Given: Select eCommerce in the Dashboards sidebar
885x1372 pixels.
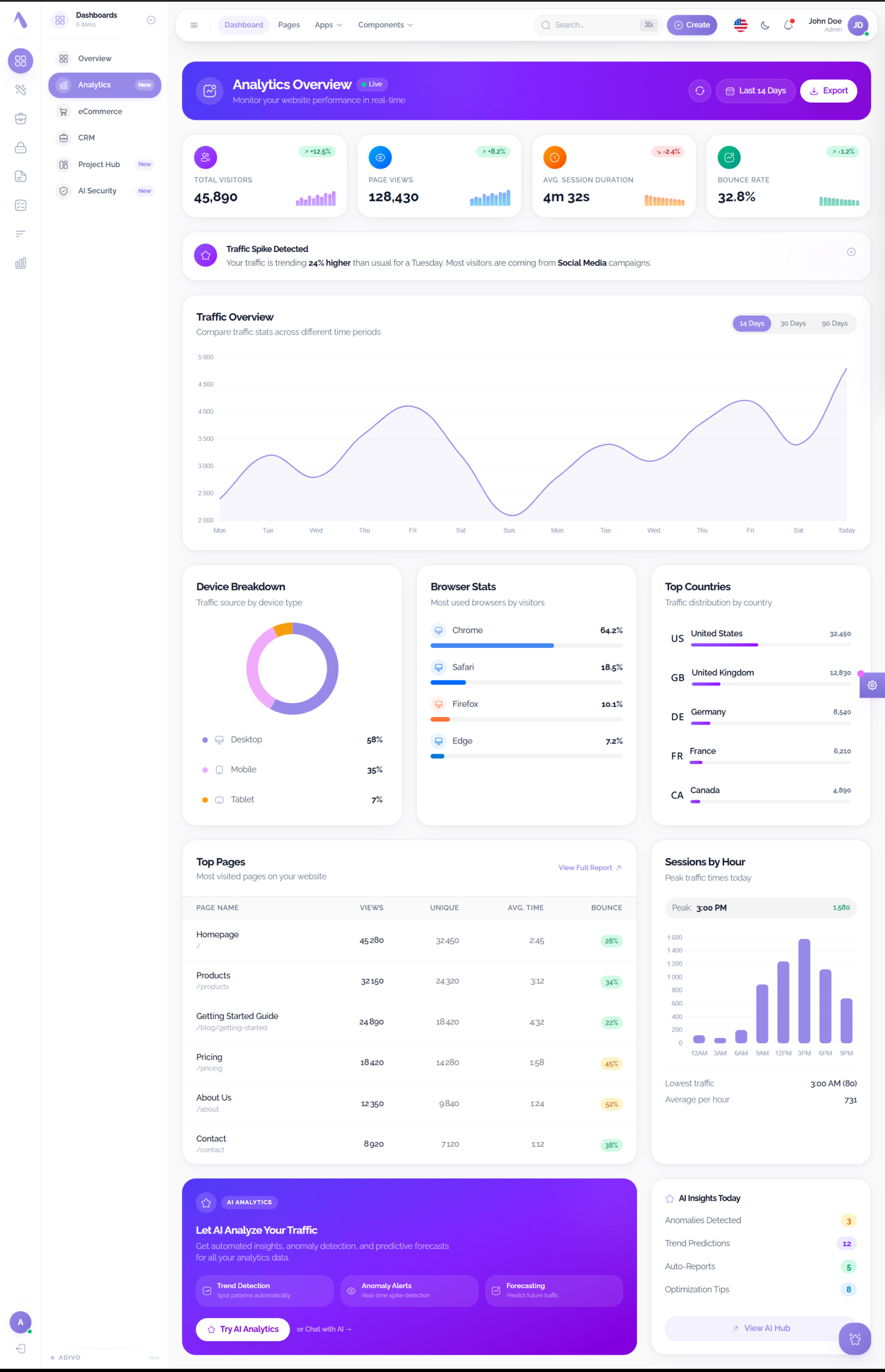Looking at the screenshot, I should 100,112.
